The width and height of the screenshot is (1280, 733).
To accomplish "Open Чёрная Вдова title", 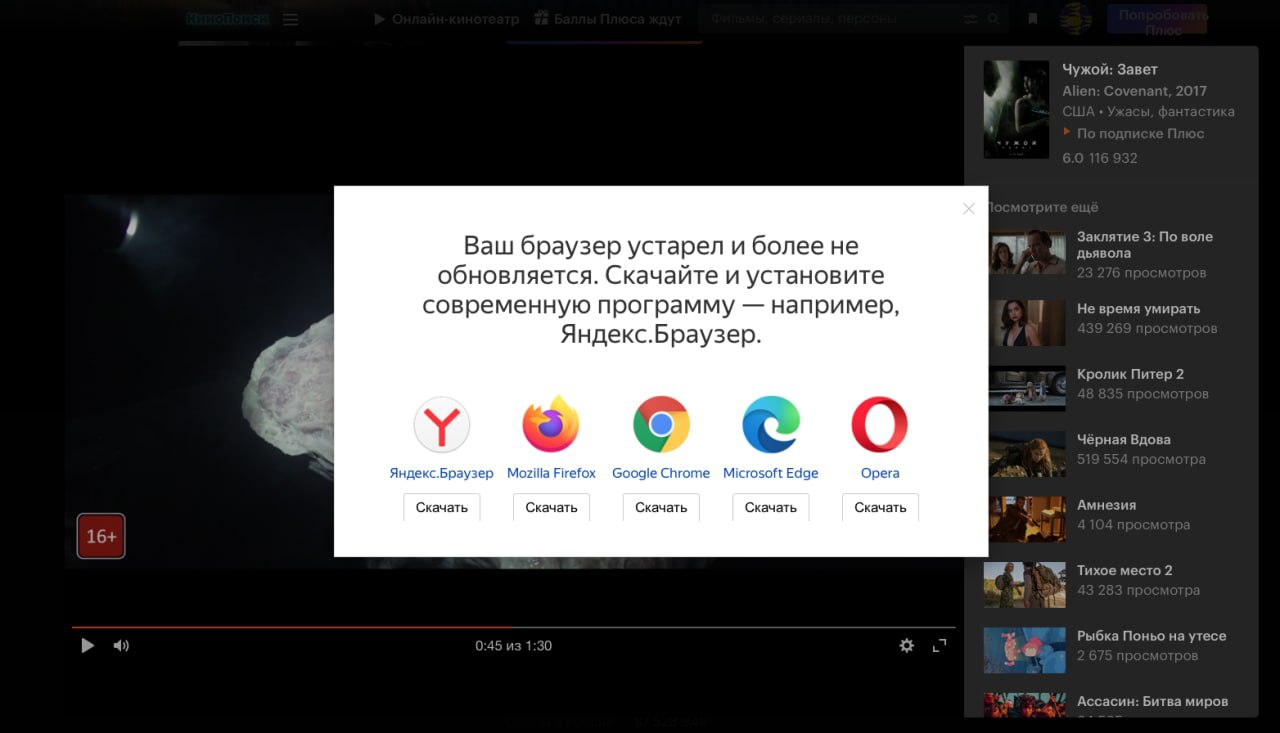I will pyautogui.click(x=1124, y=439).
